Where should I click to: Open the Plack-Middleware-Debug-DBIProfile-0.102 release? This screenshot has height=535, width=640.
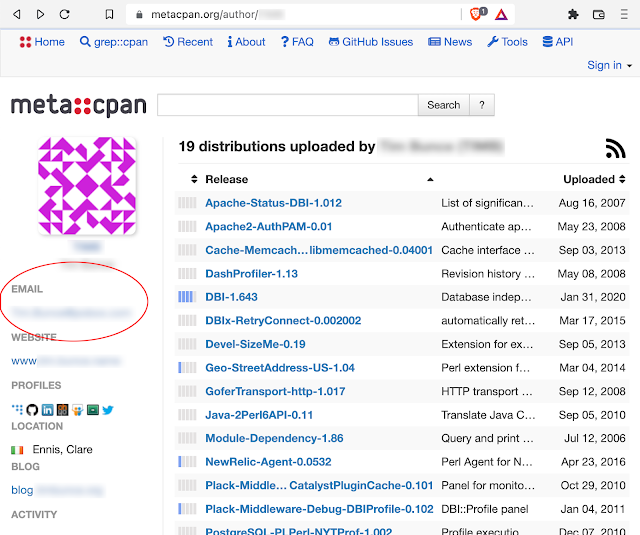click(319, 509)
